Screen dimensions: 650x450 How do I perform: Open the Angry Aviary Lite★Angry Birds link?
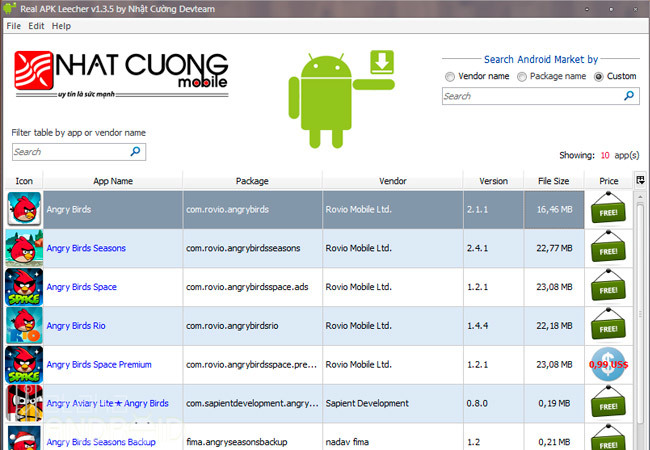pos(107,403)
